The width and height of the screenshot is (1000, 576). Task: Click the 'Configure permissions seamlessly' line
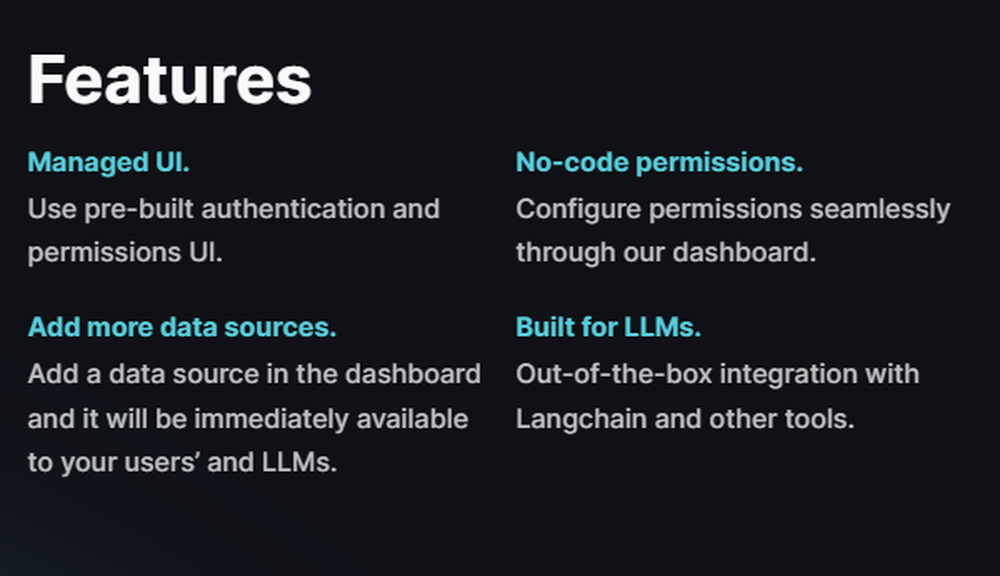coord(733,210)
